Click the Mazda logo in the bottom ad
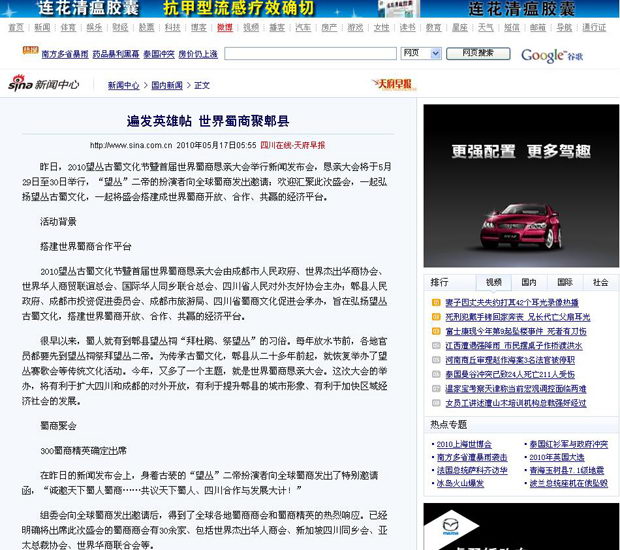This screenshot has height=550, width=620. click(450, 526)
